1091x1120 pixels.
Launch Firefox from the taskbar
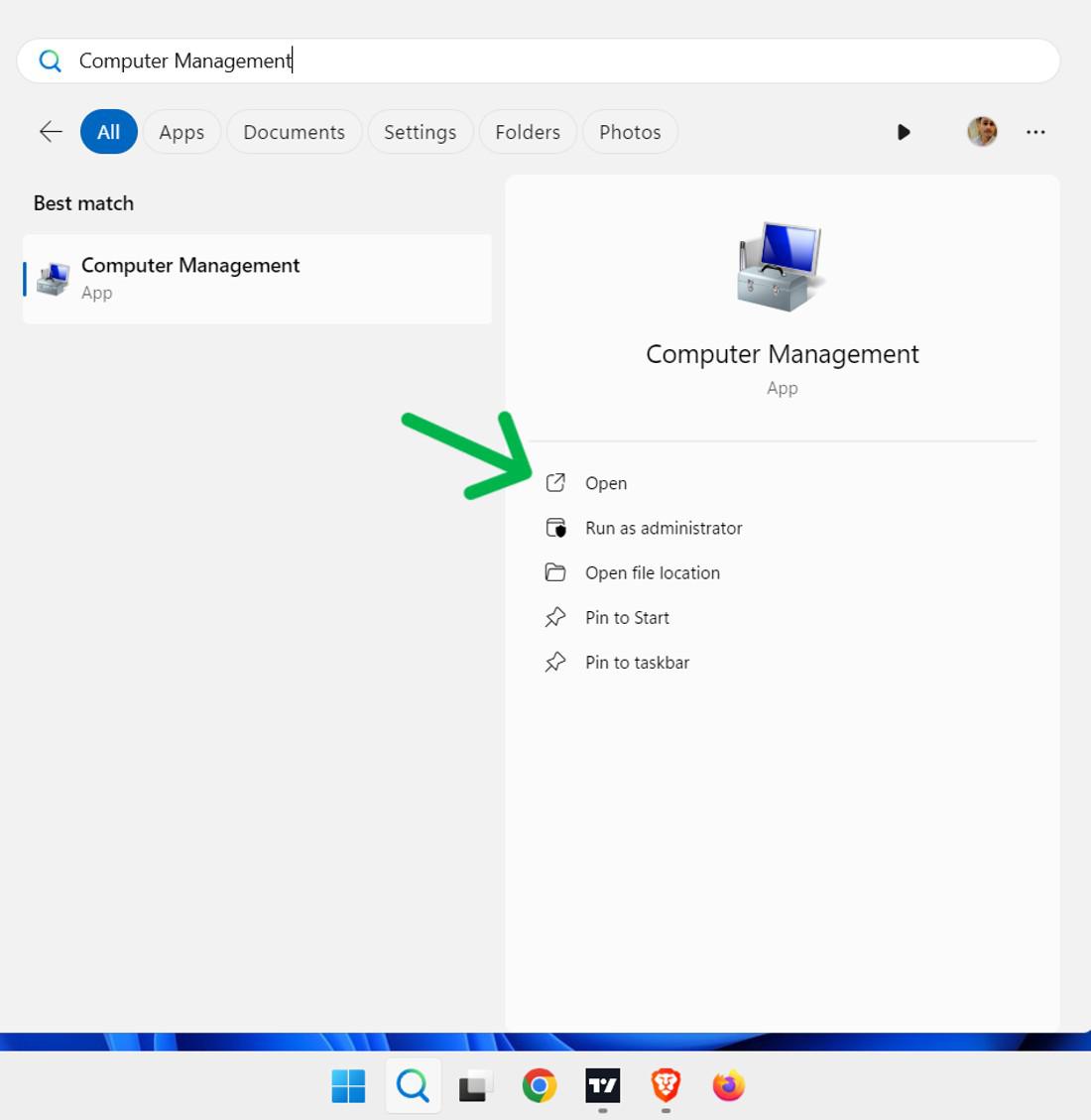coord(728,1085)
